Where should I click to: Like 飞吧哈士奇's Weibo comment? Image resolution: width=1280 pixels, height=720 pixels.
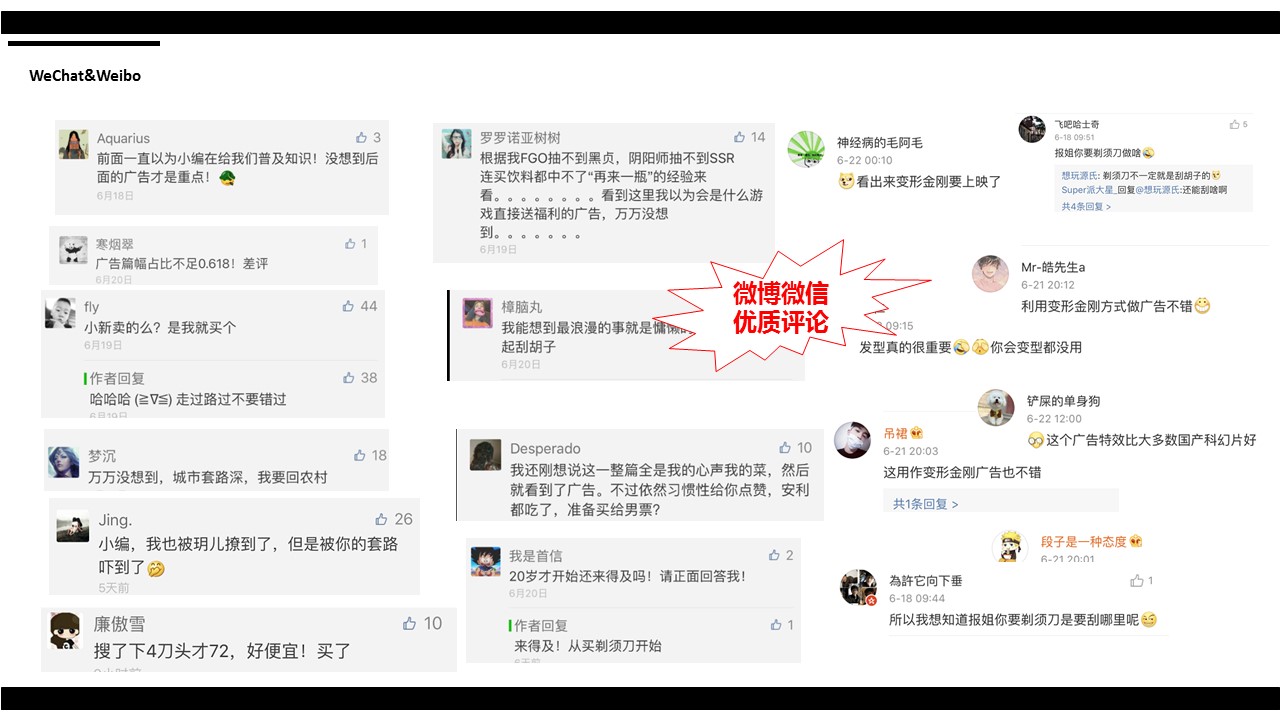(x=1234, y=124)
